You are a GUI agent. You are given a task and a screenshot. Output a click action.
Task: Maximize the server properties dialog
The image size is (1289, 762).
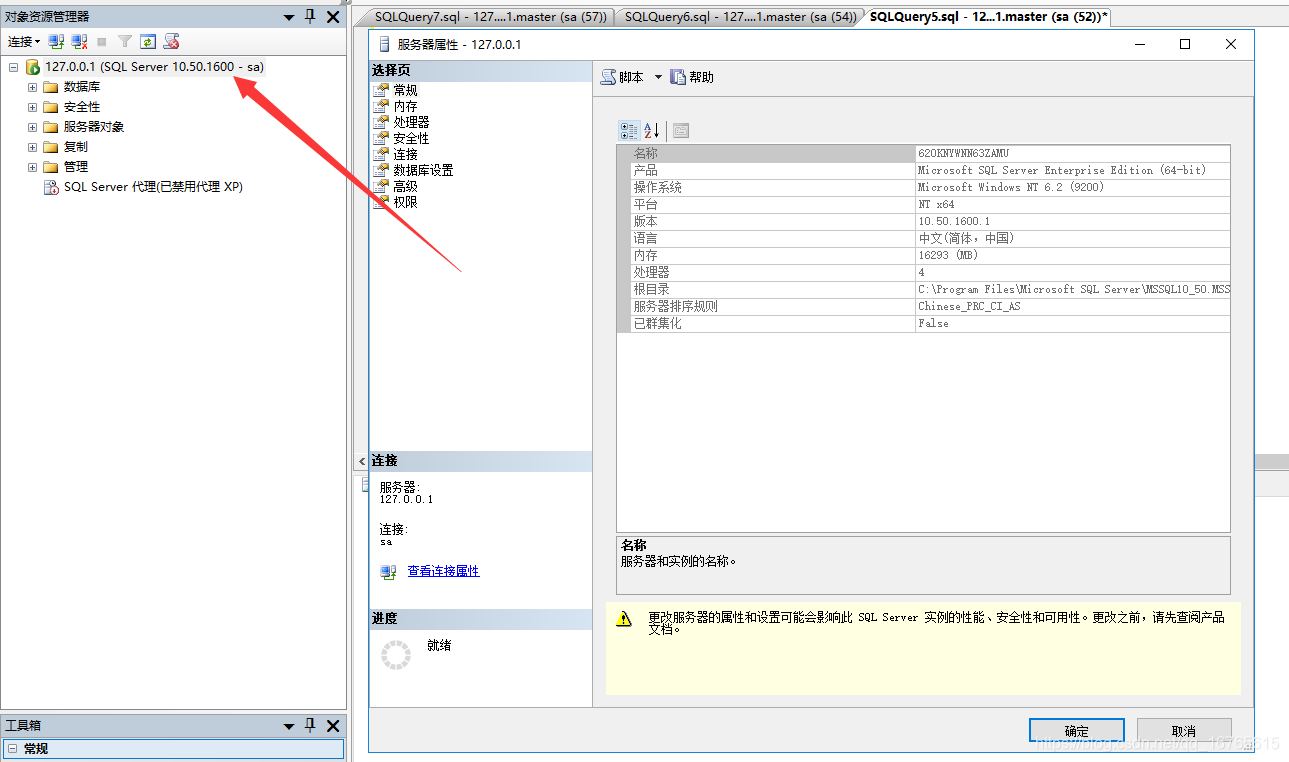point(1185,44)
